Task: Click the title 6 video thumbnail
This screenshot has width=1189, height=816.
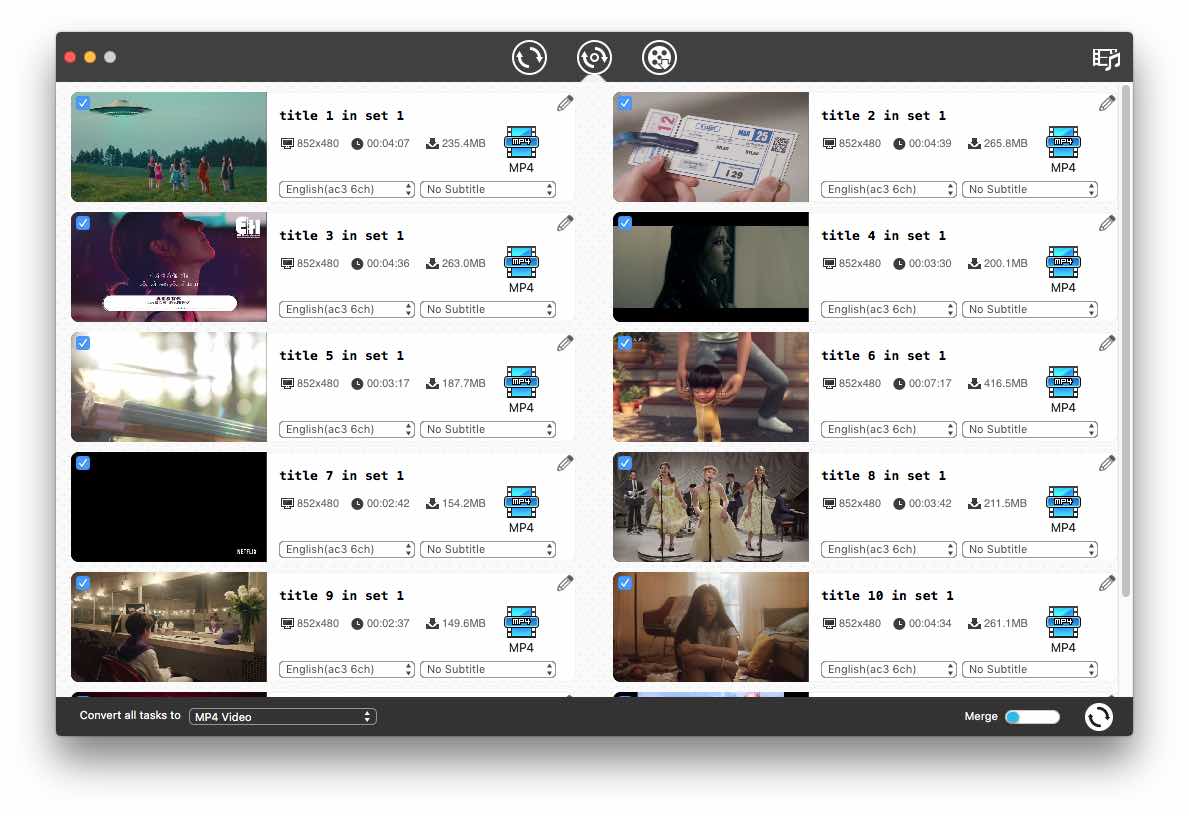Action: 710,387
